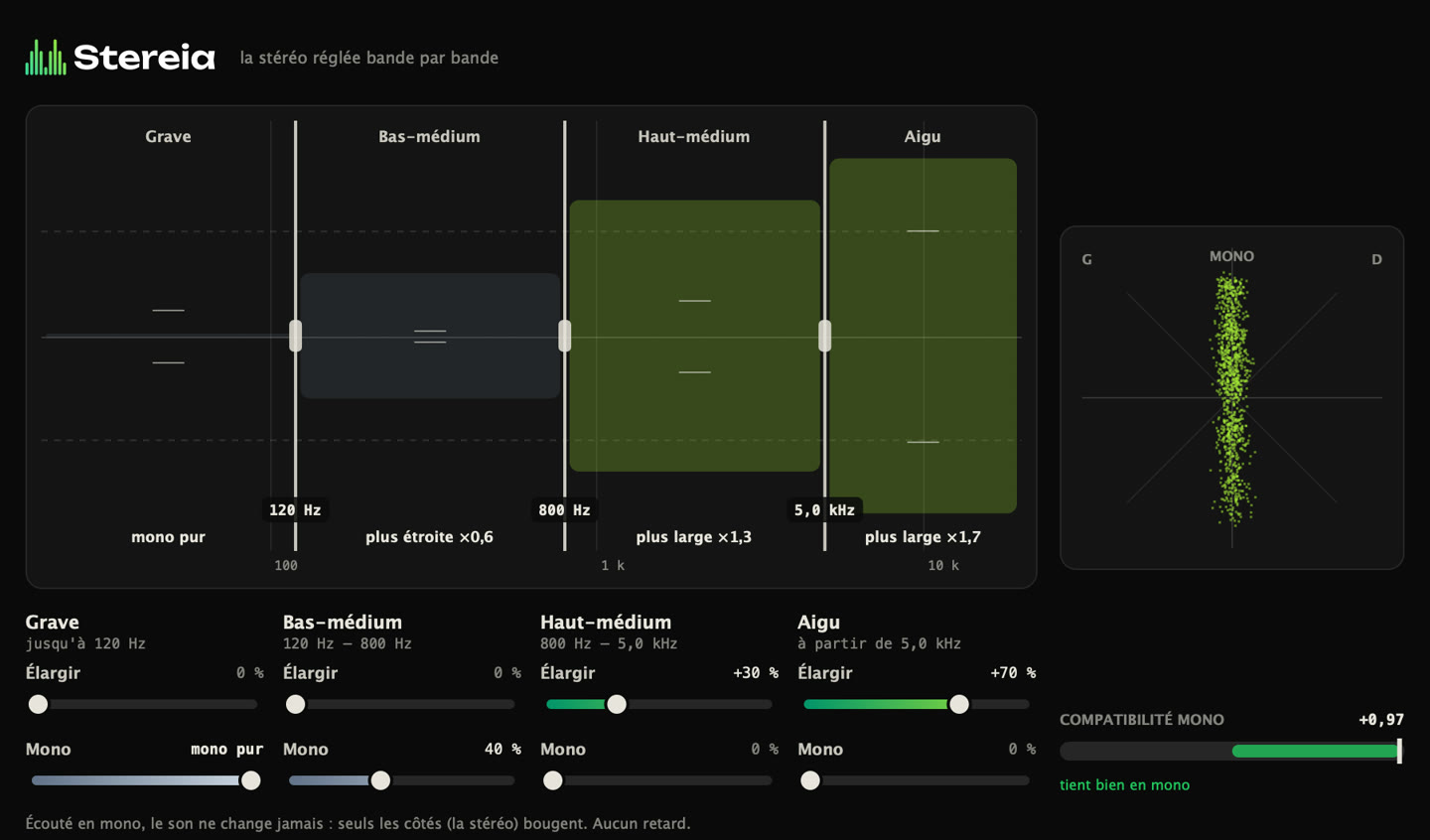Click the Haut-médium +30 % value

[x=756, y=673]
